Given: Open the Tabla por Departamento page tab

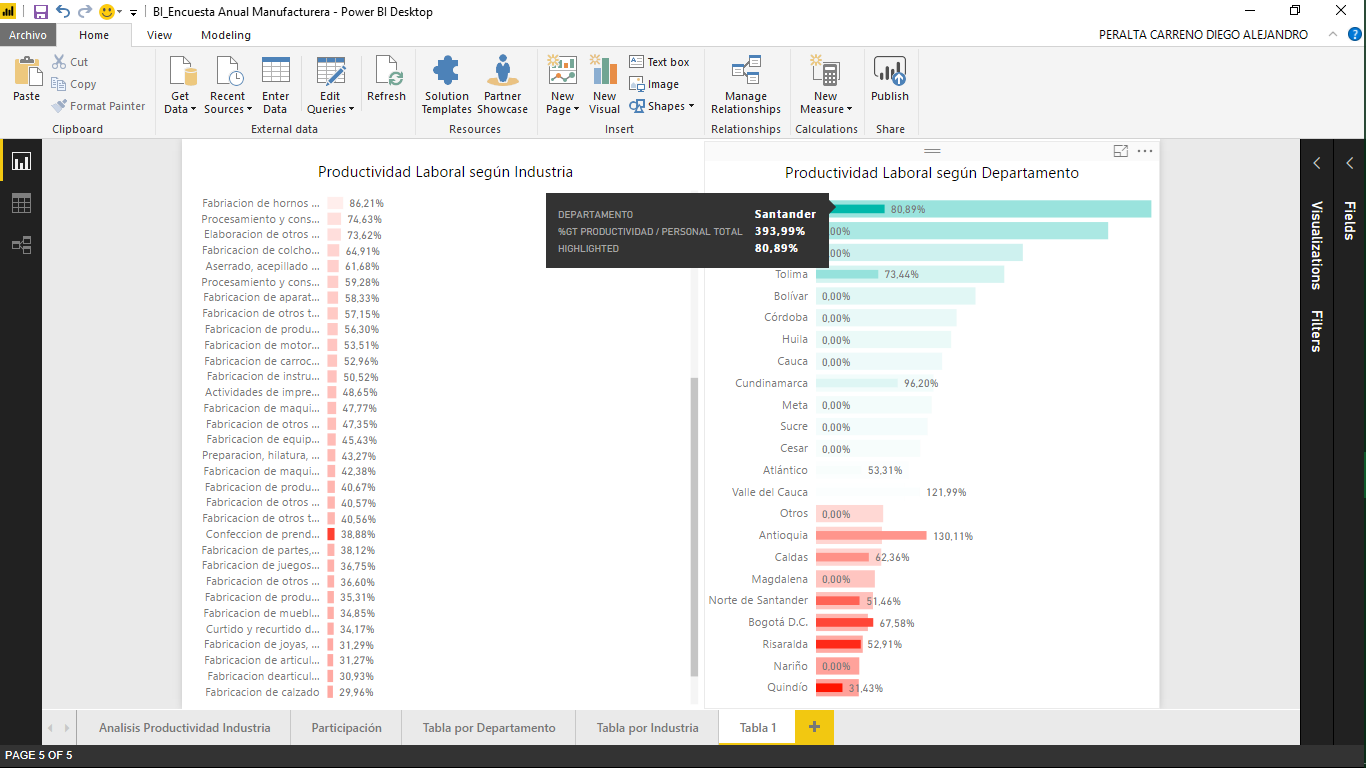Looking at the screenshot, I should (x=489, y=728).
